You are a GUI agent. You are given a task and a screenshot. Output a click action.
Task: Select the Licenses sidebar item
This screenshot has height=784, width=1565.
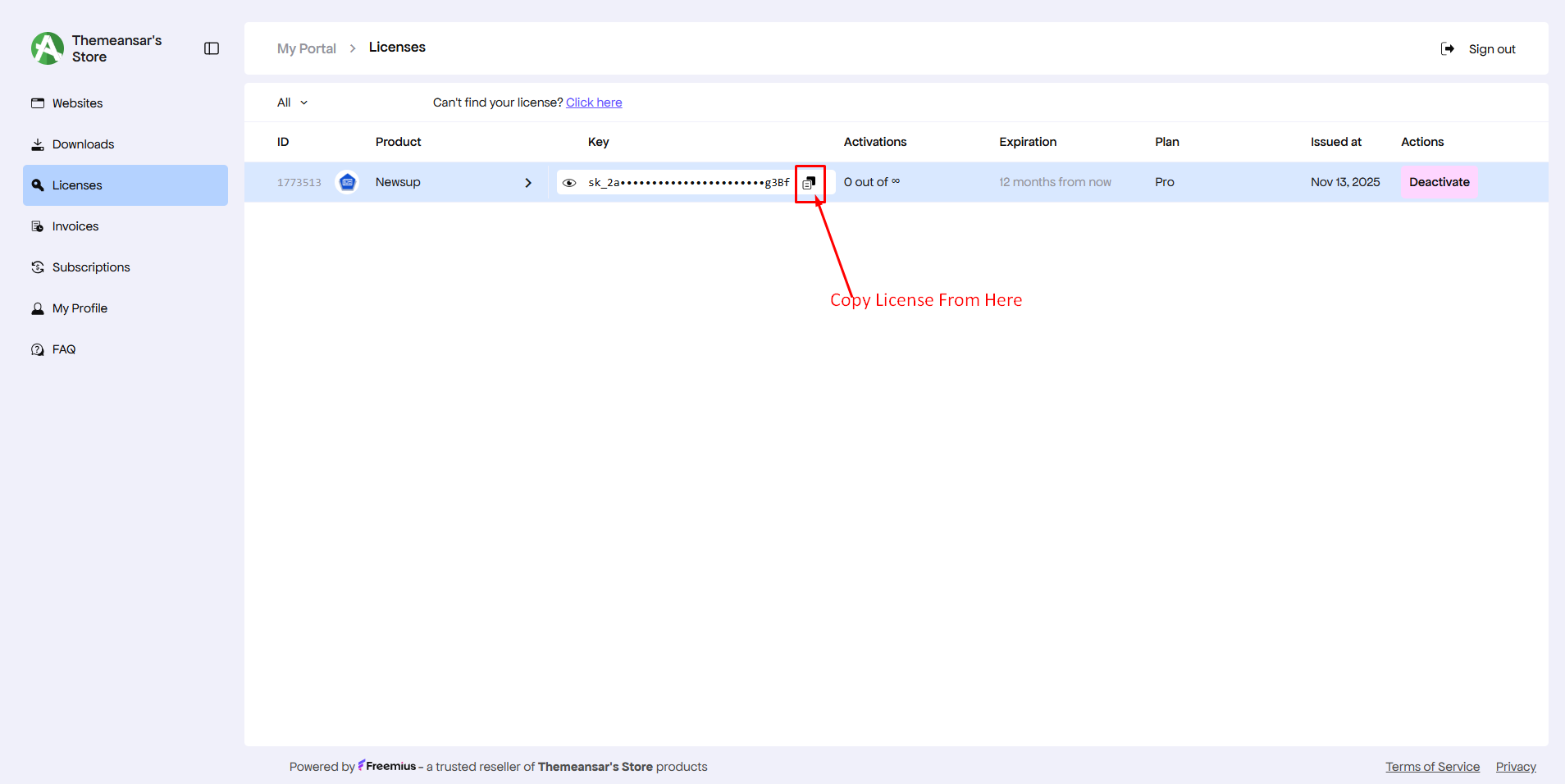point(77,185)
